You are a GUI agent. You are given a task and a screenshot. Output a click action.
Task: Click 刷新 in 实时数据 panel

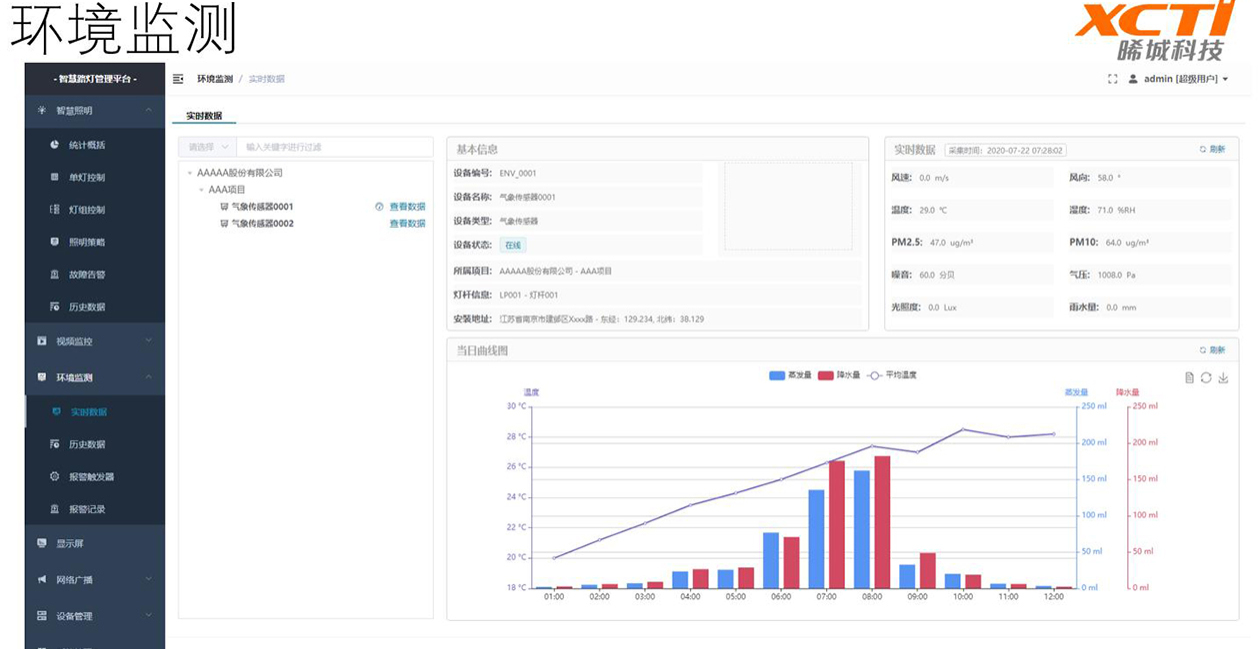(x=1211, y=149)
